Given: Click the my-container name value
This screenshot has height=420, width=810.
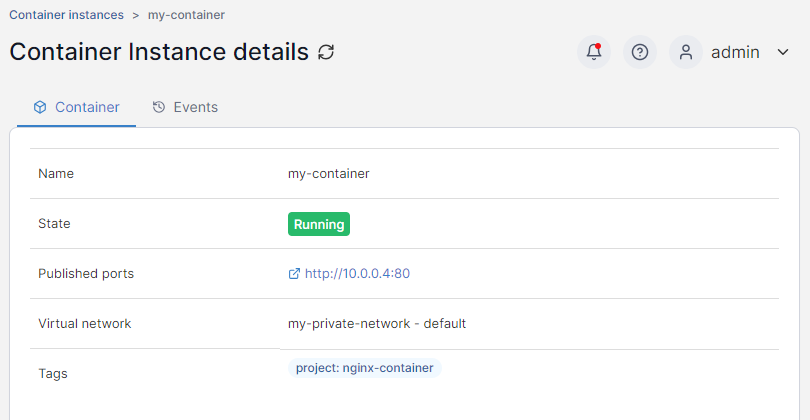Looking at the screenshot, I should click(x=329, y=173).
